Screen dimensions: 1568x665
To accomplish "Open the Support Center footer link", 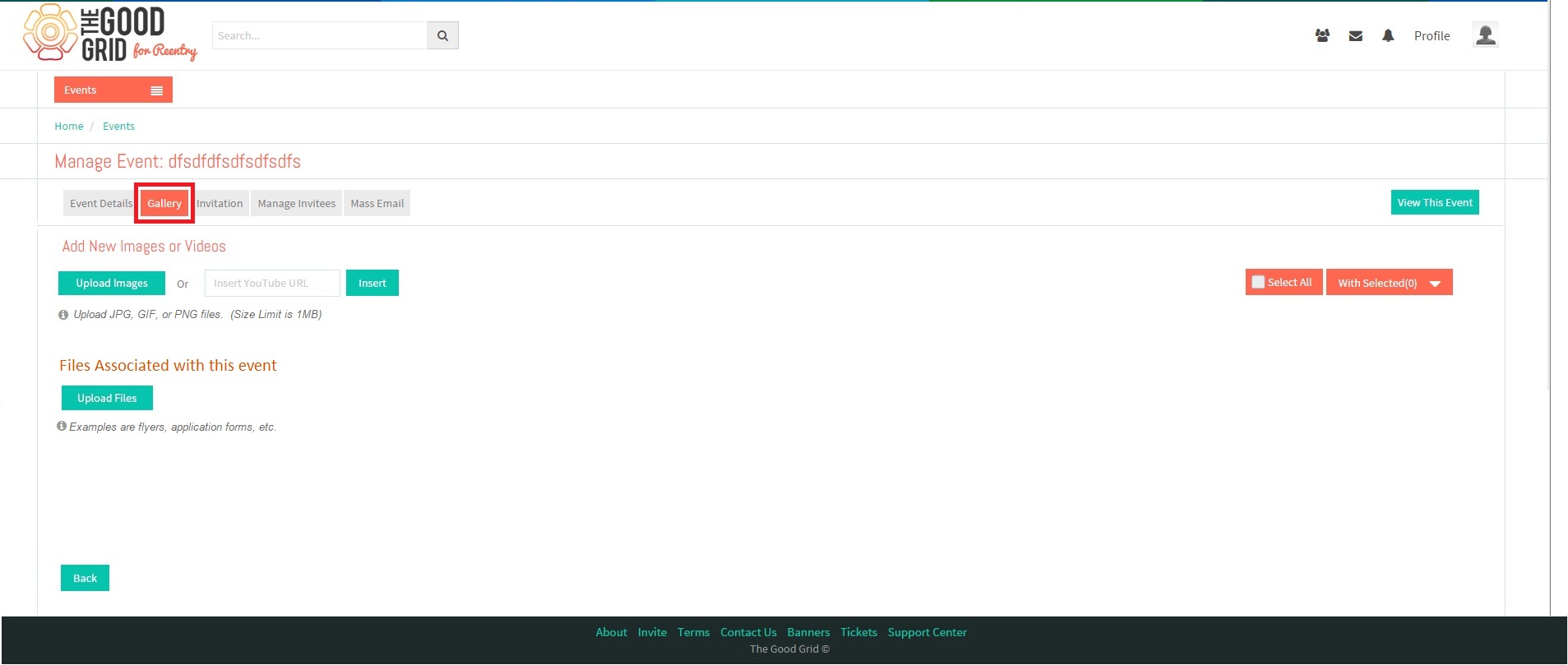I will click(927, 632).
